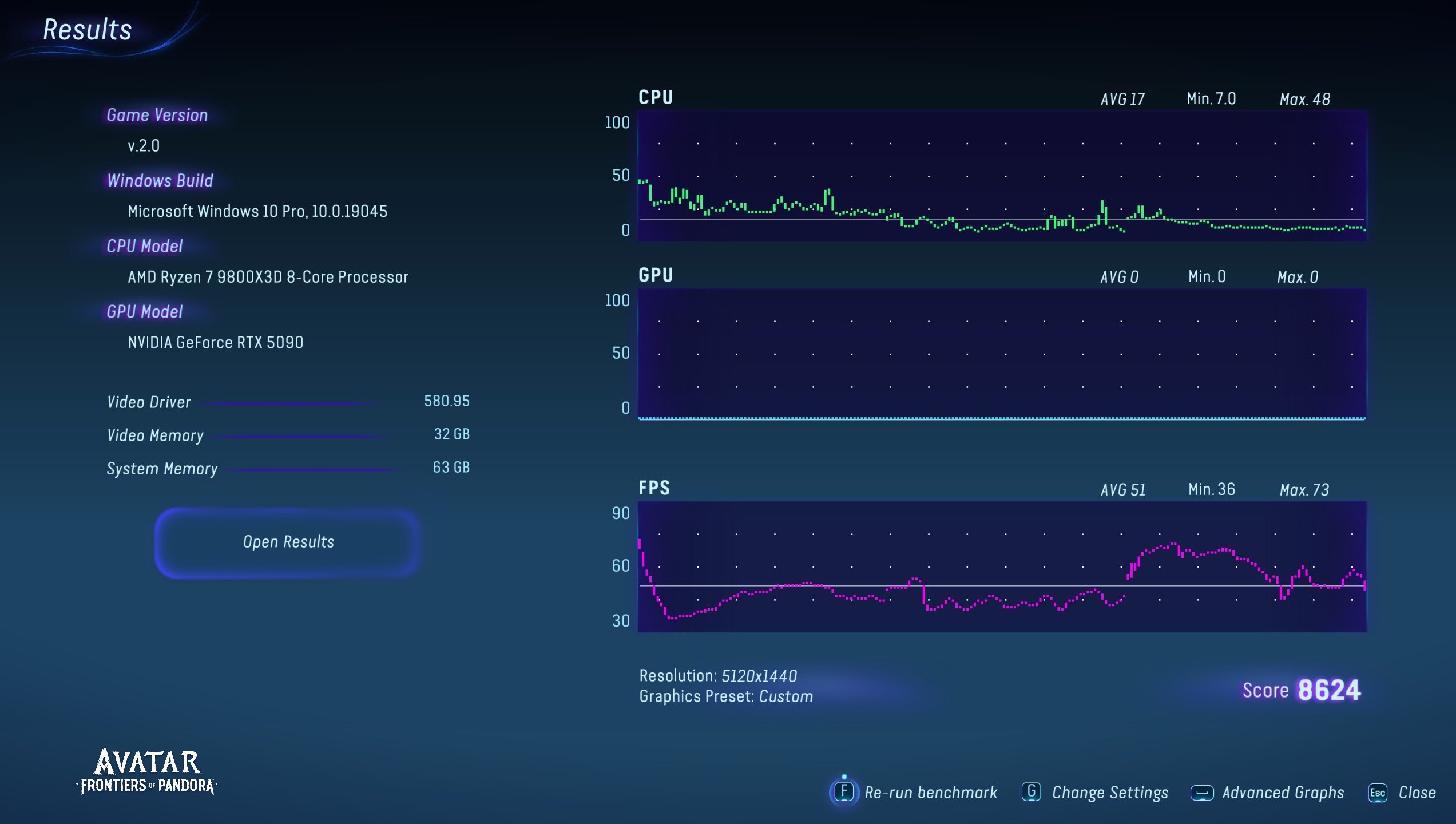Click the CPU usage graph

point(1001,176)
